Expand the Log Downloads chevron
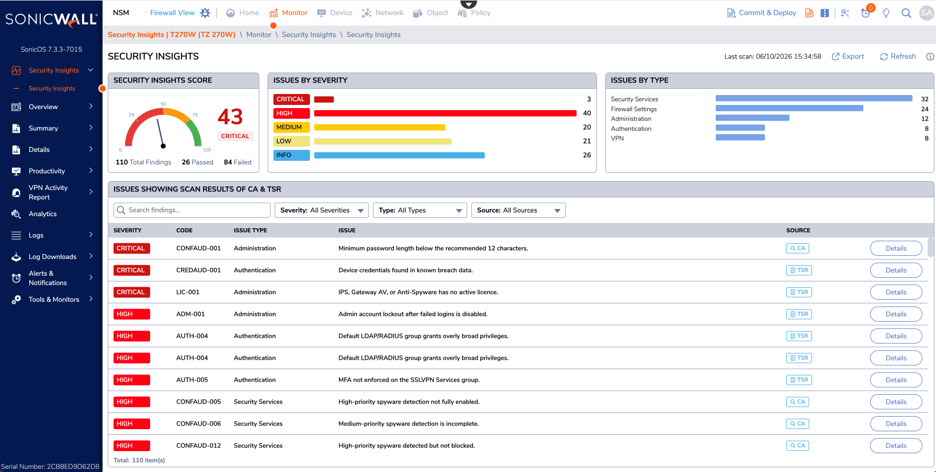 [91, 257]
